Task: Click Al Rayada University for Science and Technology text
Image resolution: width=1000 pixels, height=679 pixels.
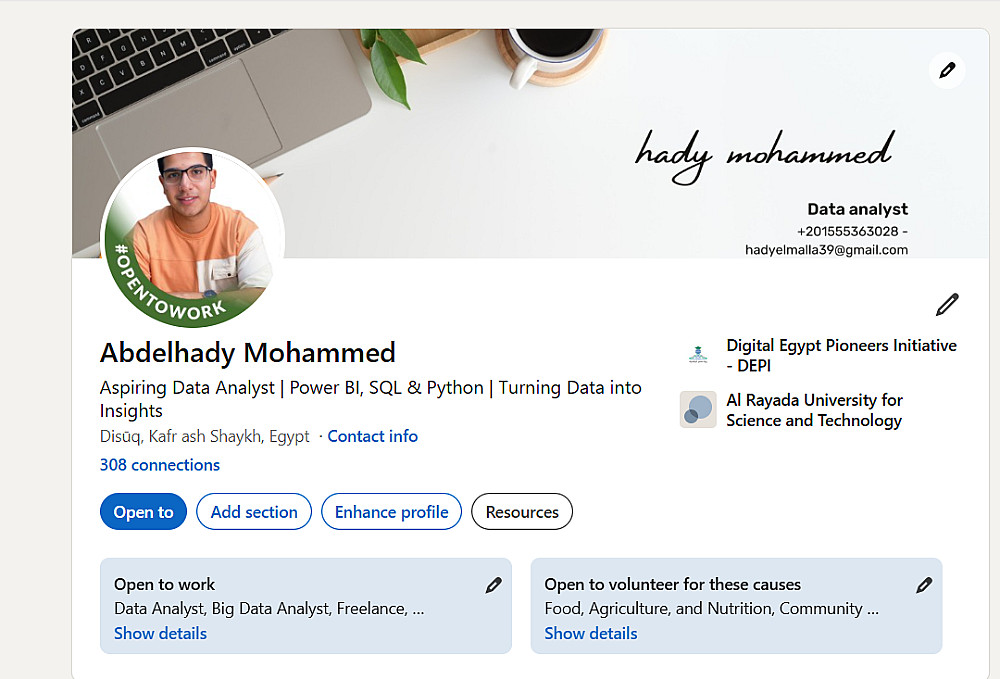Action: click(x=814, y=410)
